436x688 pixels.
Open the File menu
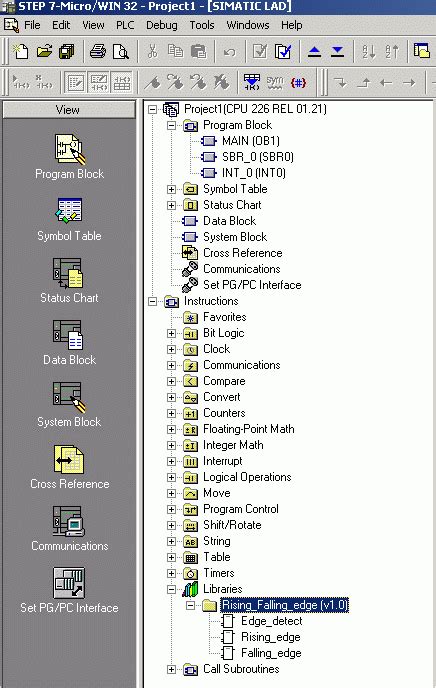tap(32, 25)
